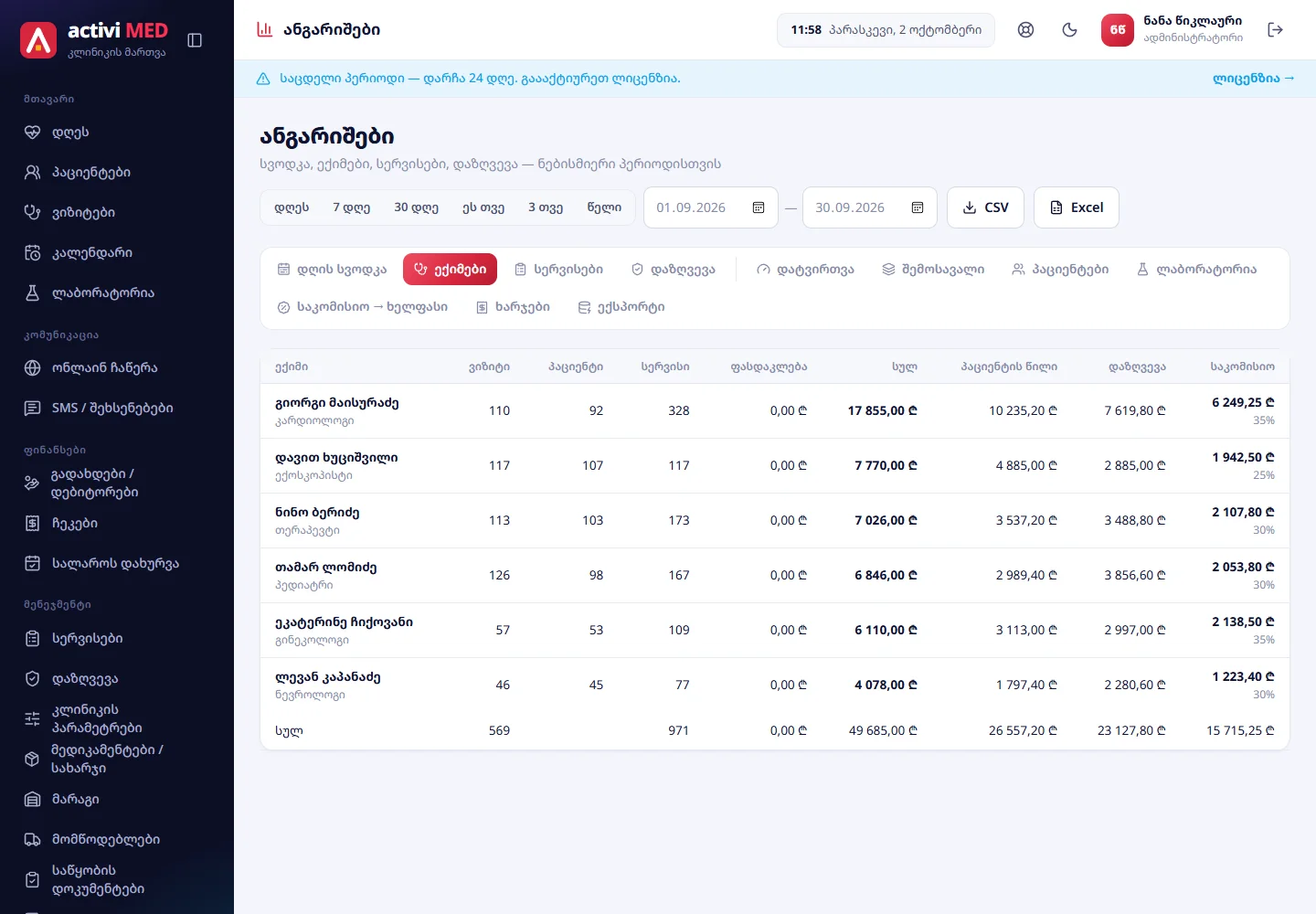Click the logout icon
The image size is (1316, 914).
pyautogui.click(x=1276, y=30)
